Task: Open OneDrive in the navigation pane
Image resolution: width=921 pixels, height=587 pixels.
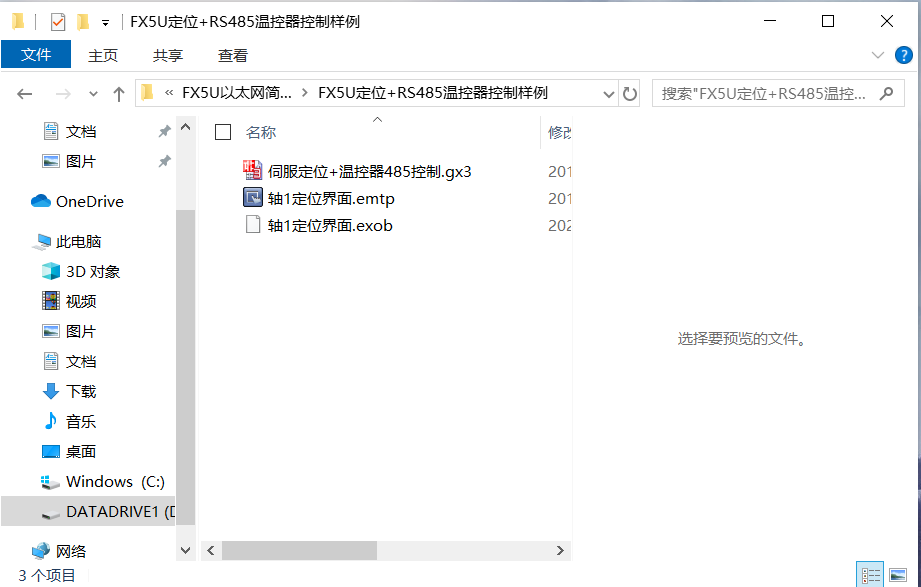Action: coord(89,202)
